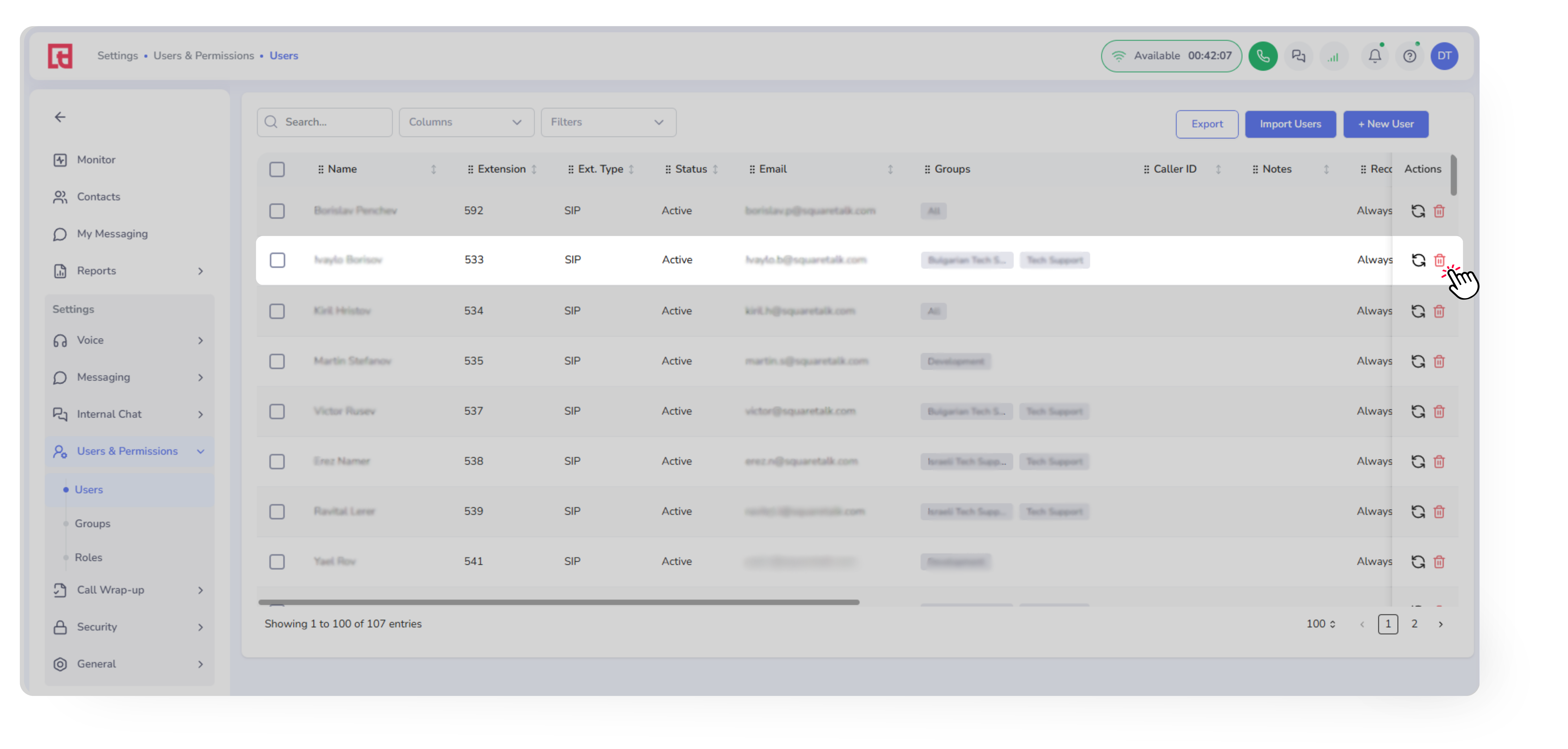
Task: Open Groups under Users & Permissions
Action: point(93,523)
